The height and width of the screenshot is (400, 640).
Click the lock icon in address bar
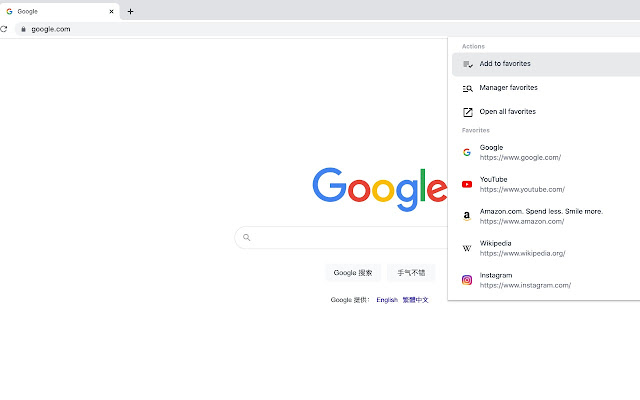23,29
